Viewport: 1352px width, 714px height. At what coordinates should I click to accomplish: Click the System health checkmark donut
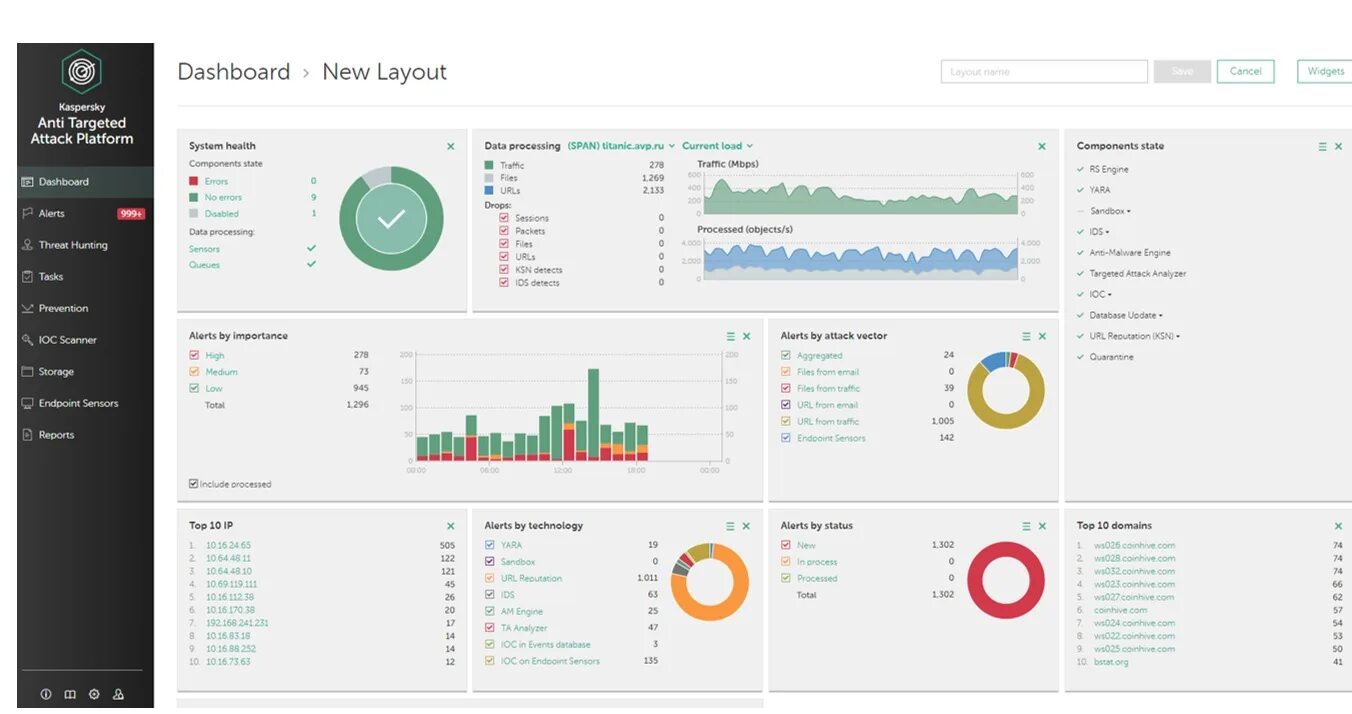coord(391,219)
